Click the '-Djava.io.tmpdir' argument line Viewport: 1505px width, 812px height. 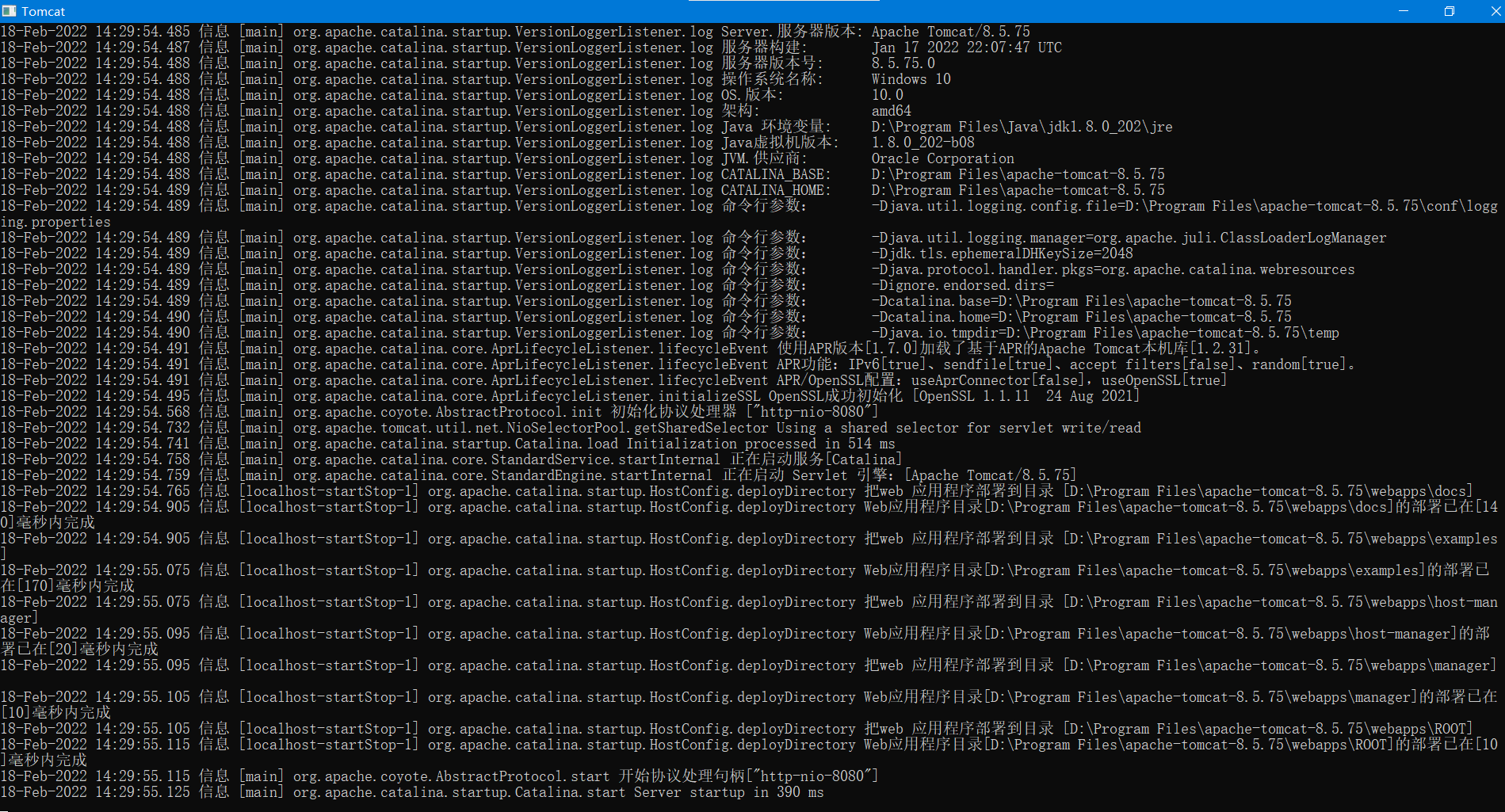[1106, 333]
